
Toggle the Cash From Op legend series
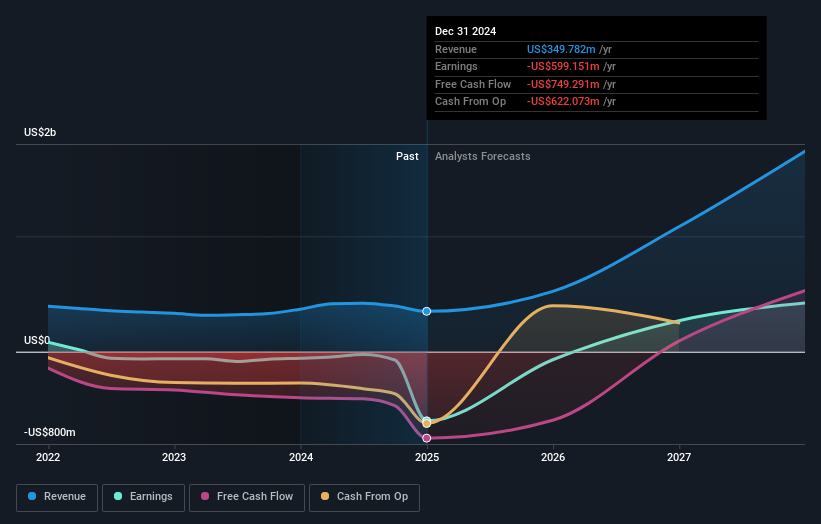364,497
